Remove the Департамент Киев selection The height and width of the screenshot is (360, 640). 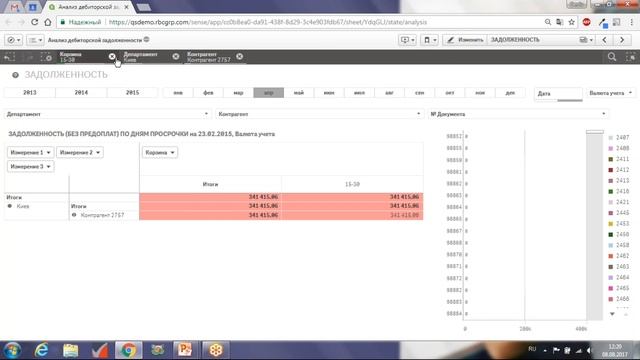click(176, 56)
